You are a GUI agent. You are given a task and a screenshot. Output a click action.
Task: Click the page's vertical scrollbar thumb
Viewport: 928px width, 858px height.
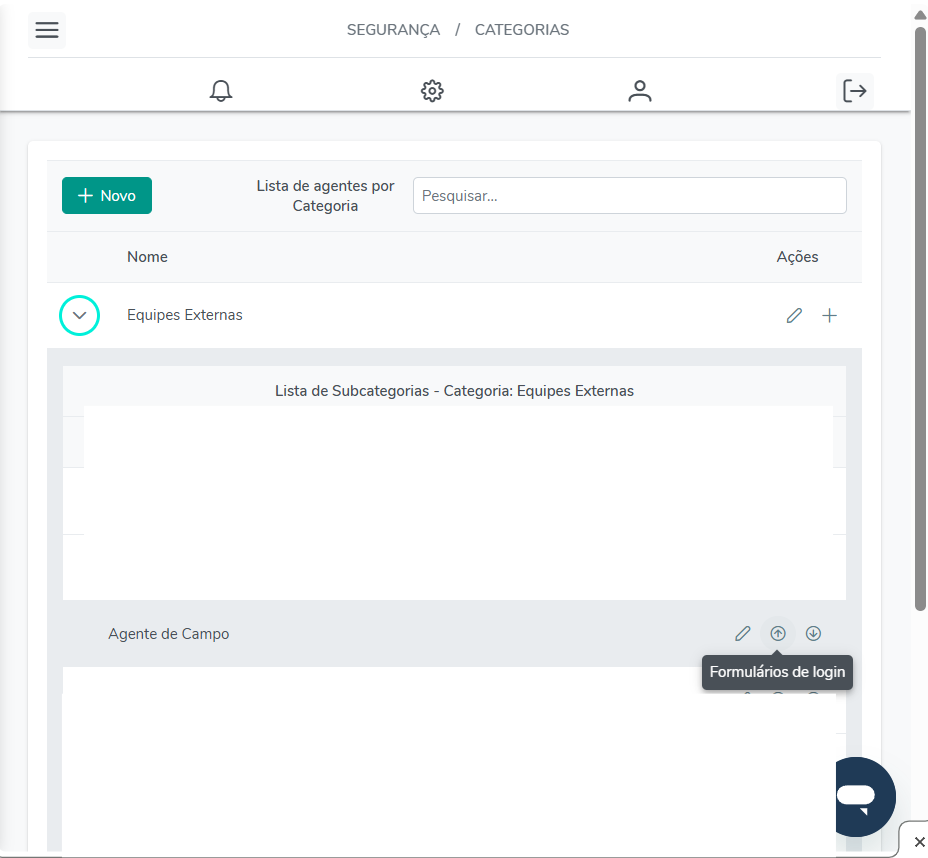920,320
